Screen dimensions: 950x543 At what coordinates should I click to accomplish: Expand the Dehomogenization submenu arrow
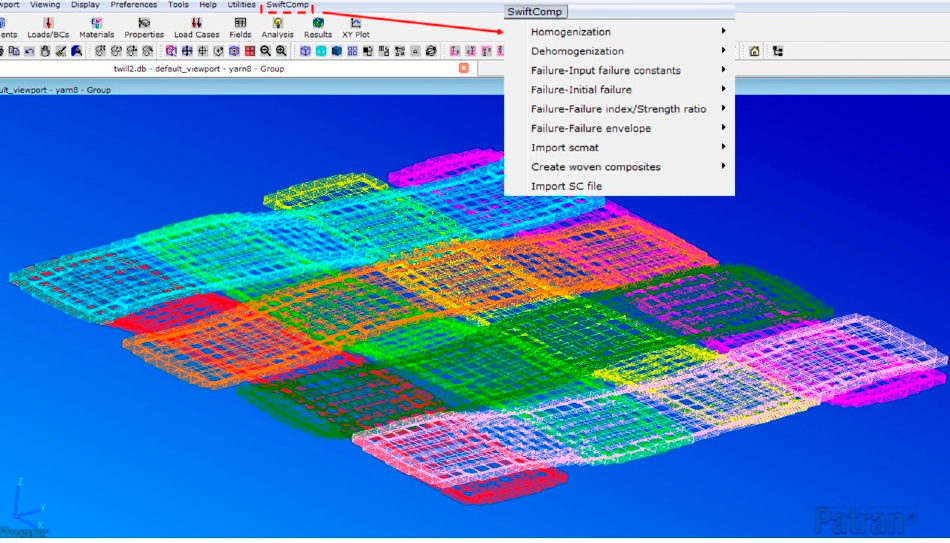[x=723, y=50]
